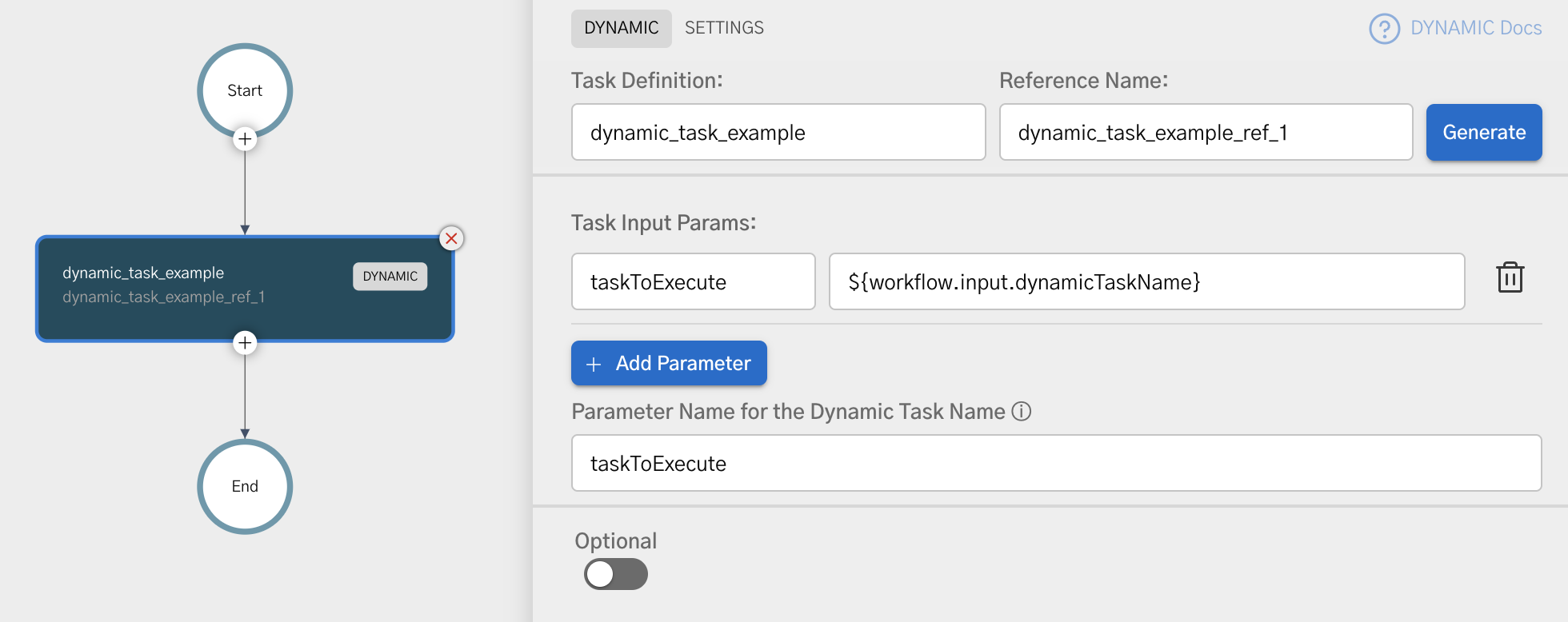Image resolution: width=1568 pixels, height=622 pixels.
Task: Open help question mark icon for DYNAMIC docs
Action: click(1385, 29)
